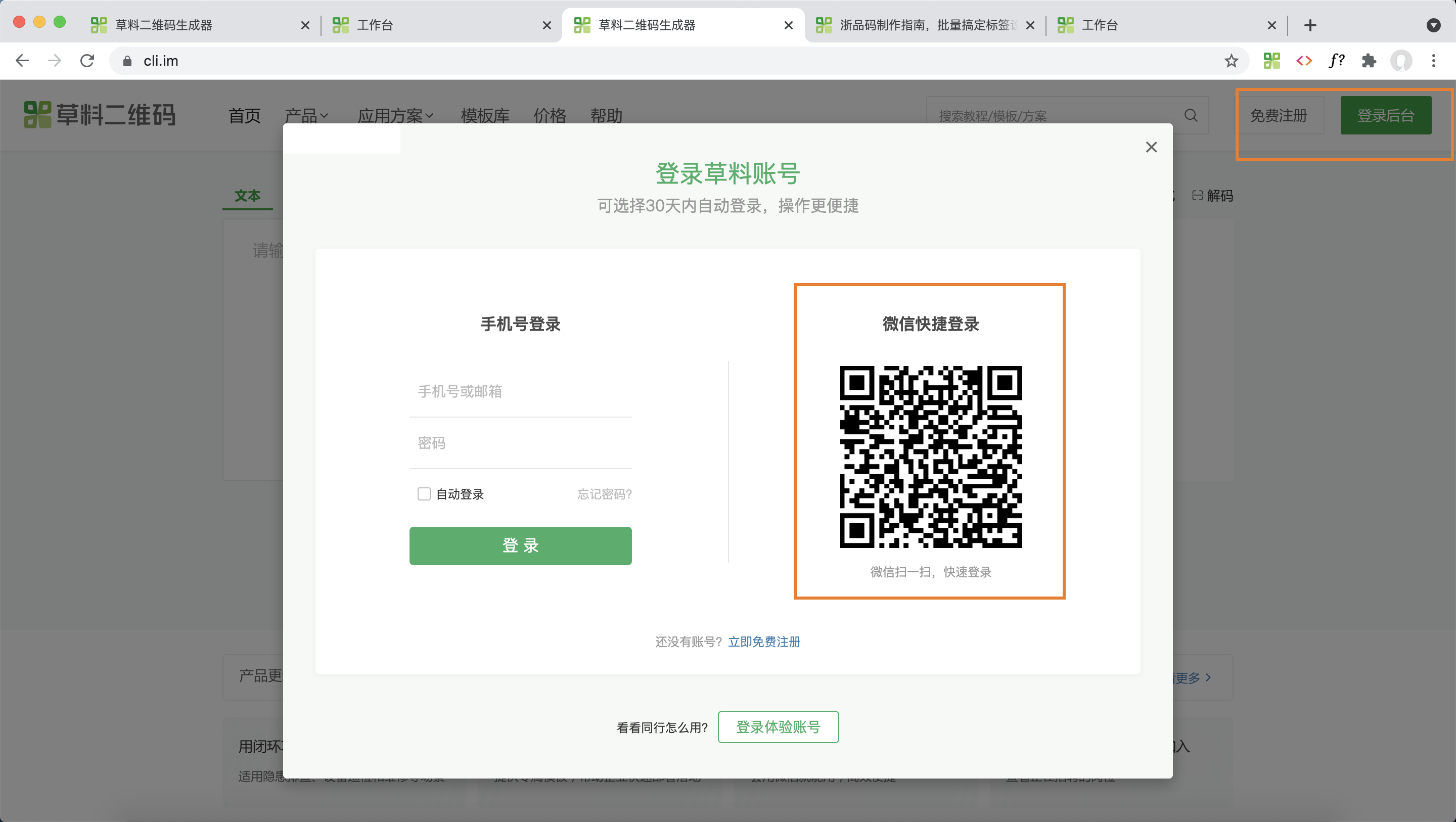This screenshot has height=822, width=1456.
Task: Click the green 登 录 button
Action: pyautogui.click(x=520, y=545)
